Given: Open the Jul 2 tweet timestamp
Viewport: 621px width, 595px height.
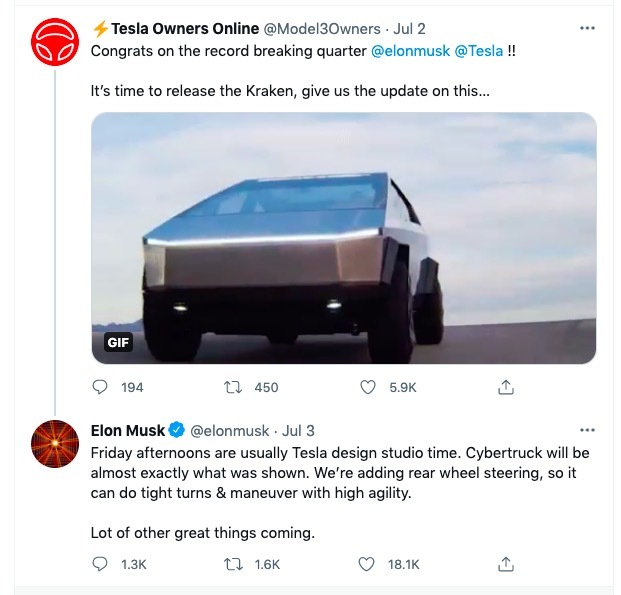Looking at the screenshot, I should click(413, 29).
